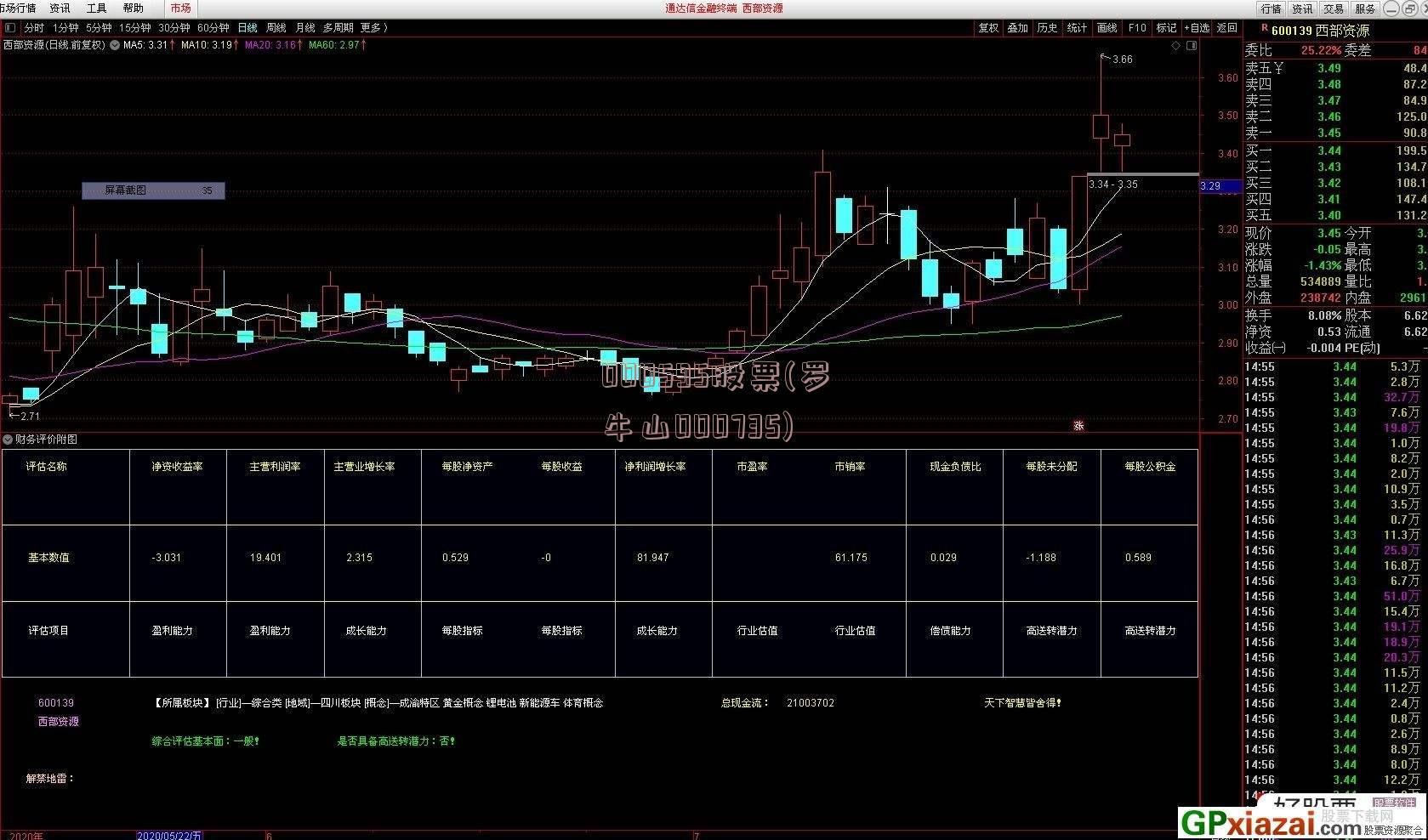Click the red 市场 tab
The image size is (1428, 840).
180,8
